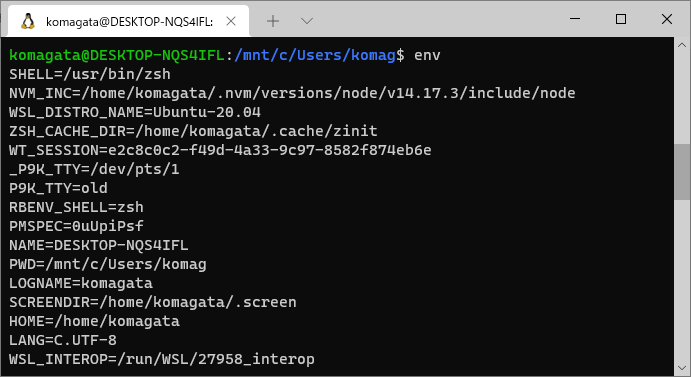Click the empty title bar area
Screen dimensions: 691x377
click(441, 20)
